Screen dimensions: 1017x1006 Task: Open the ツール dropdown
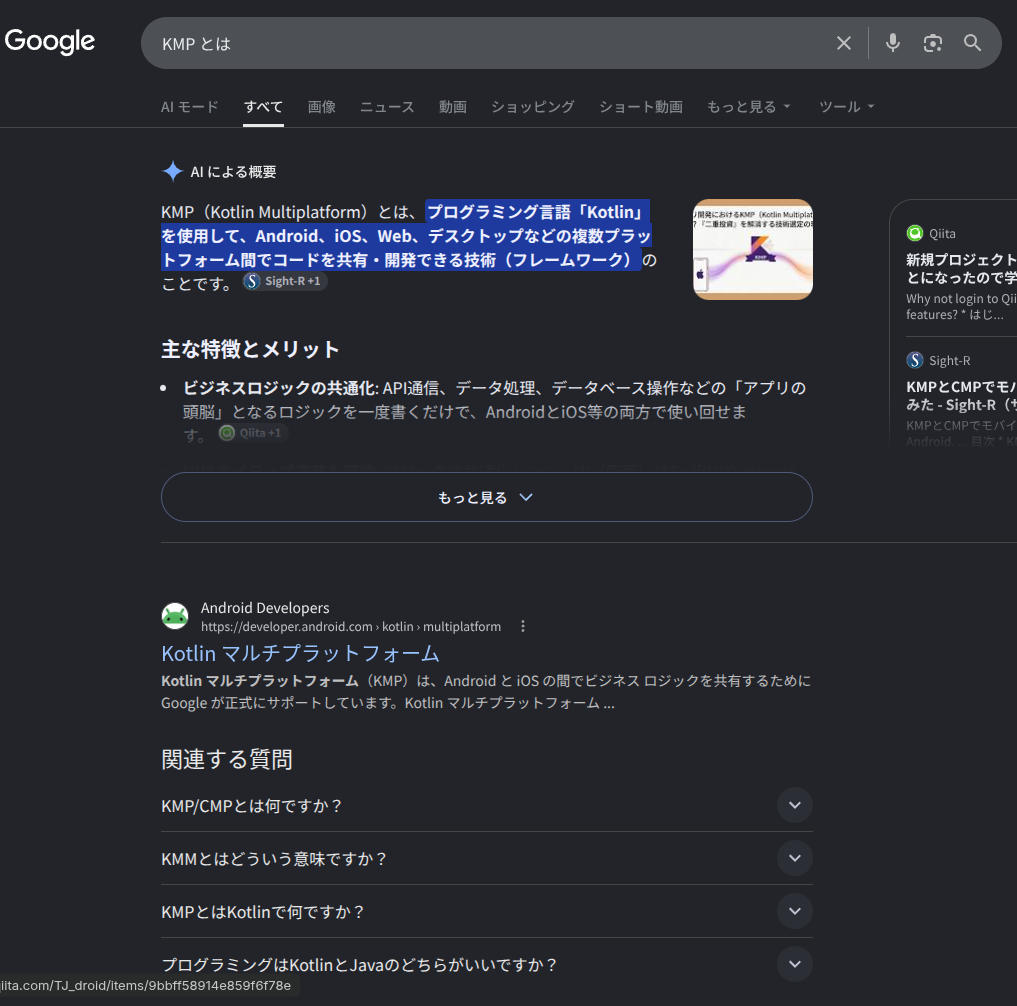(846, 106)
